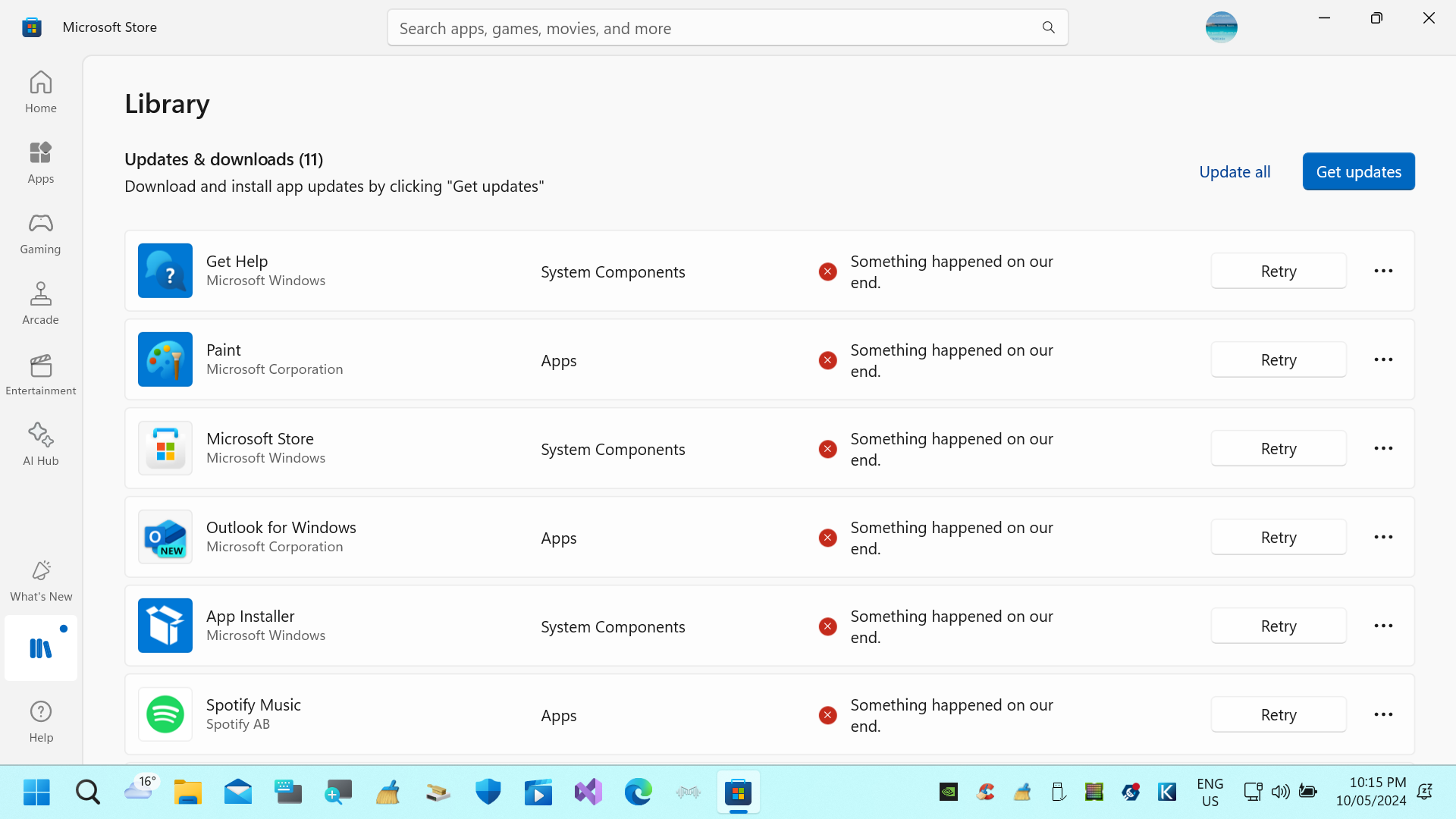Click the Paint app icon
The width and height of the screenshot is (1456, 819).
165,359
